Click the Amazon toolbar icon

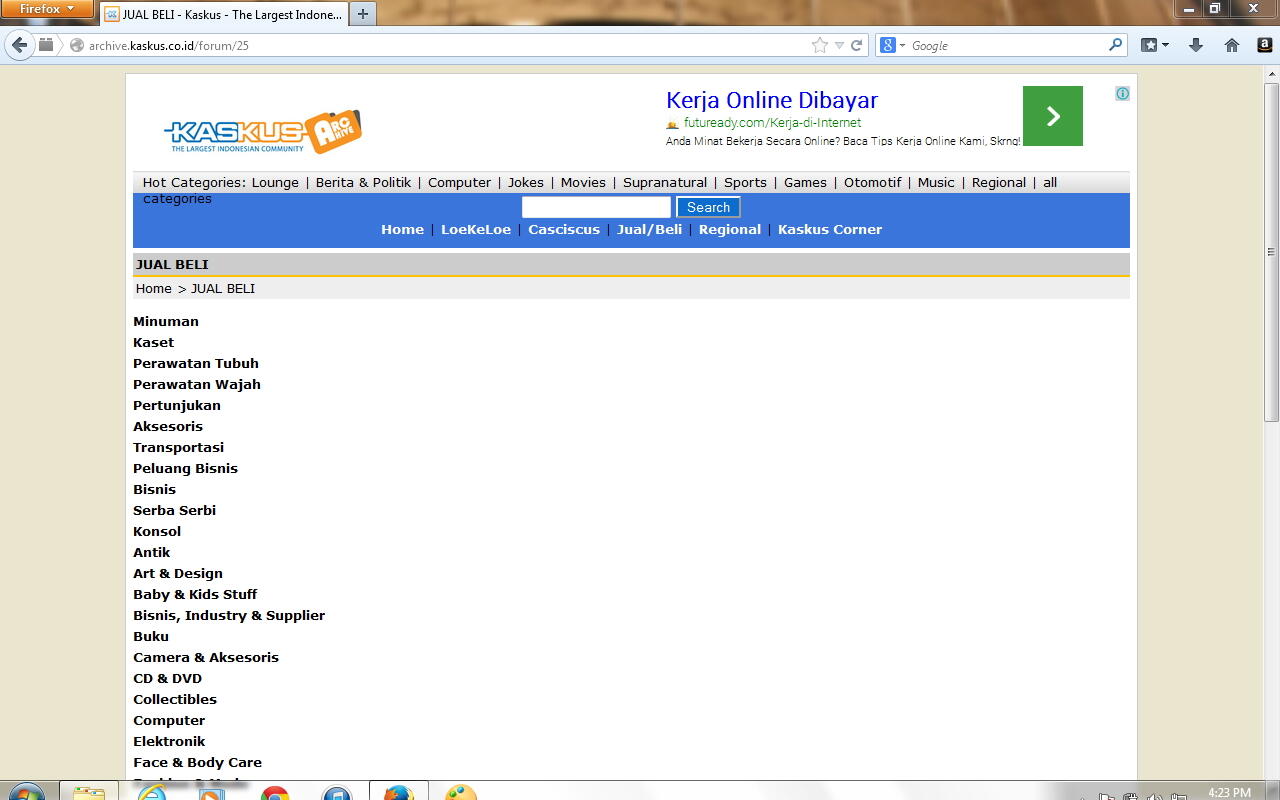pos(1264,45)
